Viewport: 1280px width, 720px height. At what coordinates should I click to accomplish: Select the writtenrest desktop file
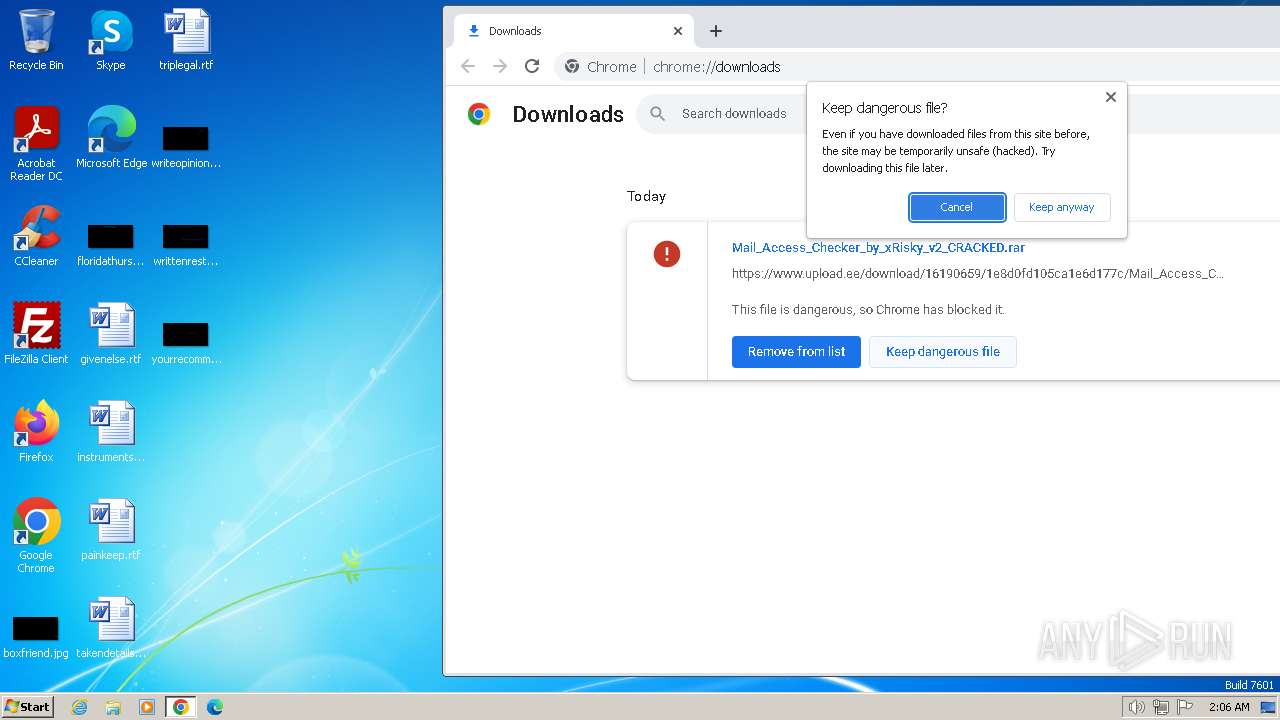tap(186, 244)
